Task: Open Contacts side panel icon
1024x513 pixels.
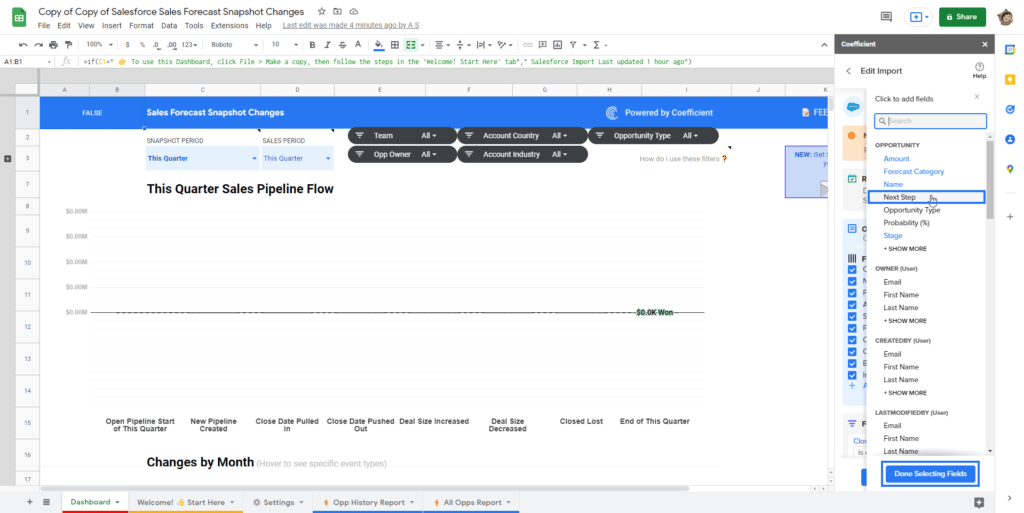Action: coord(1010,139)
